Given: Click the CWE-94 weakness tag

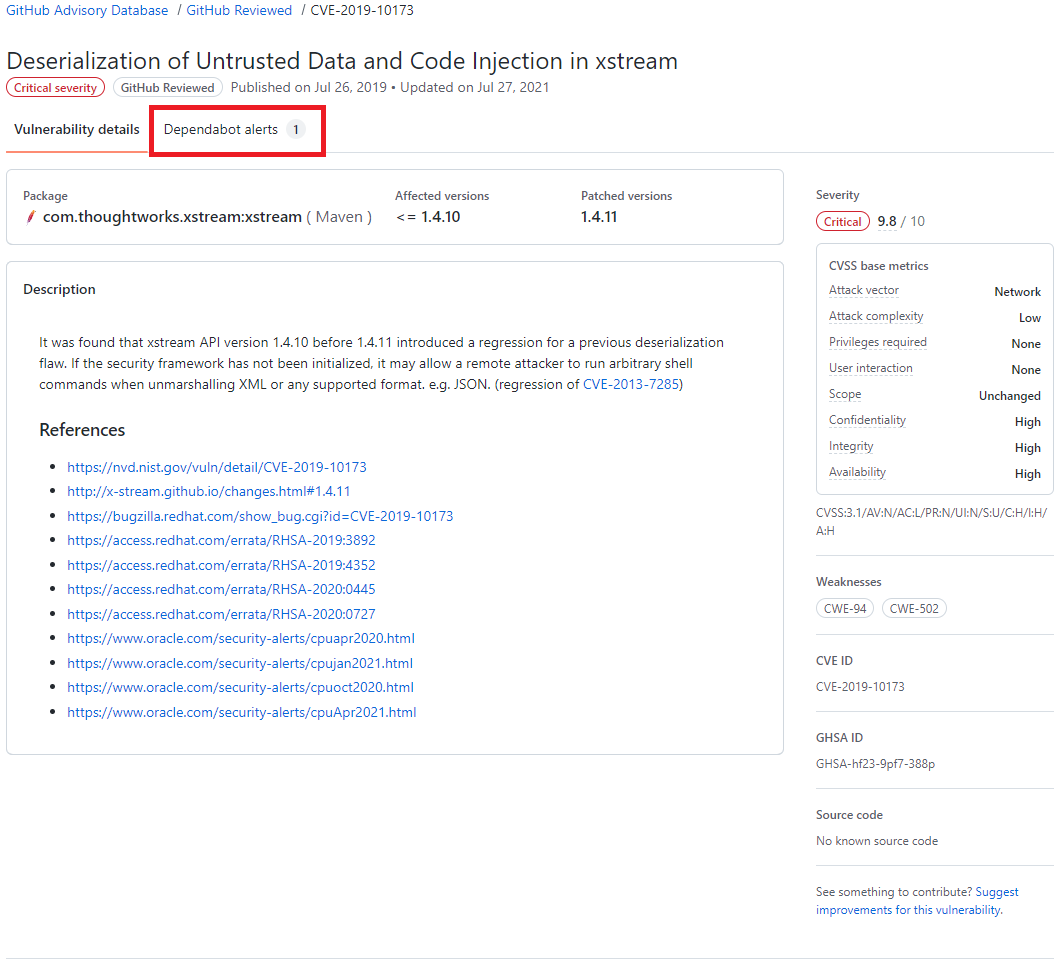Looking at the screenshot, I should click(845, 608).
